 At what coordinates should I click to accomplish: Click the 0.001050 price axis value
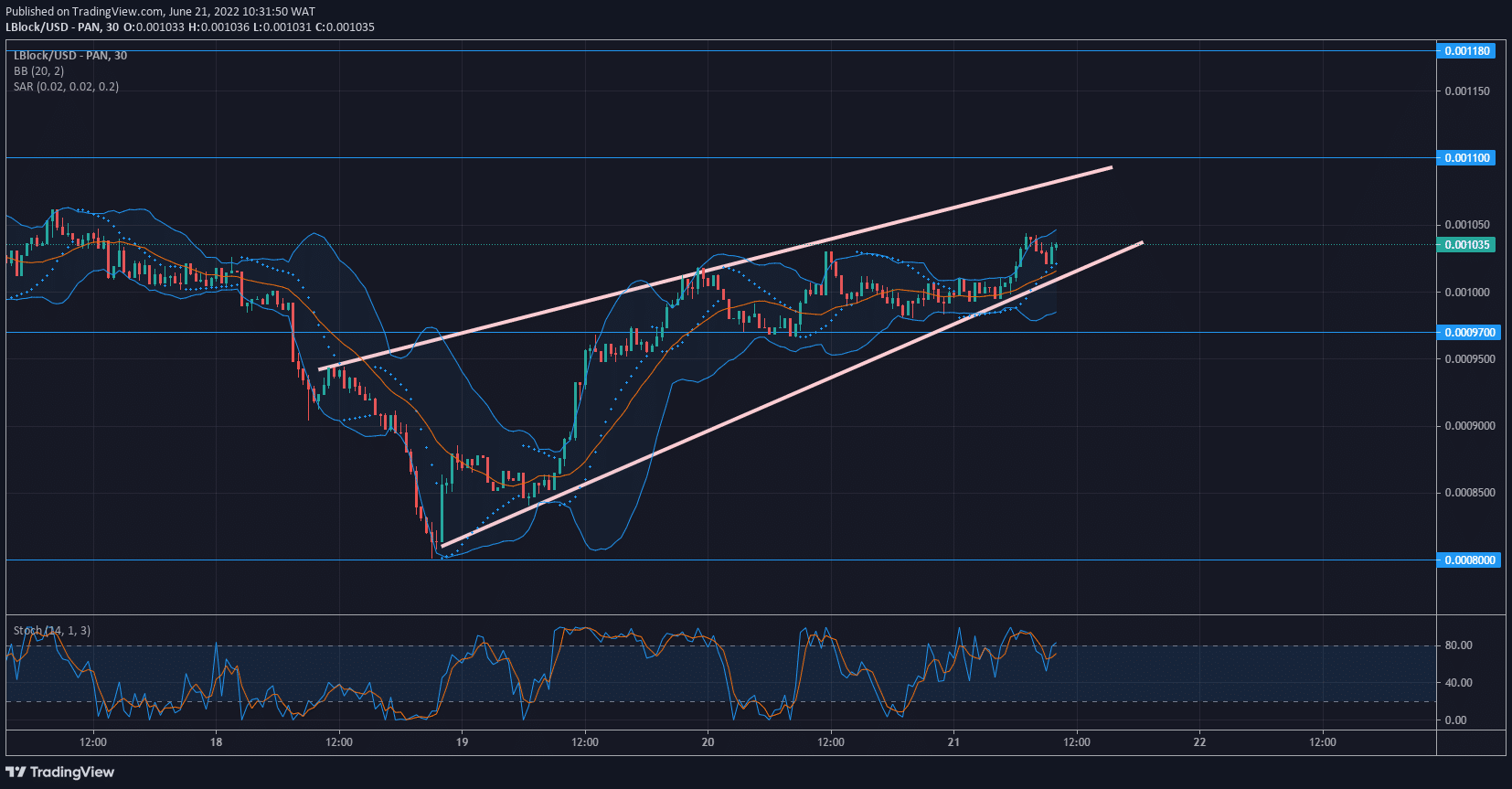tap(1467, 225)
